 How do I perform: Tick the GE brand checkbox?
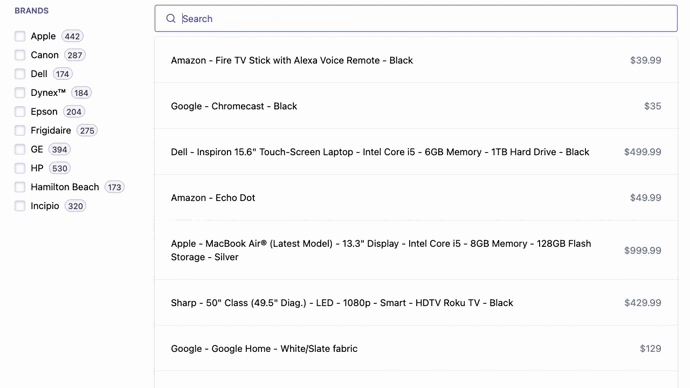click(x=20, y=150)
